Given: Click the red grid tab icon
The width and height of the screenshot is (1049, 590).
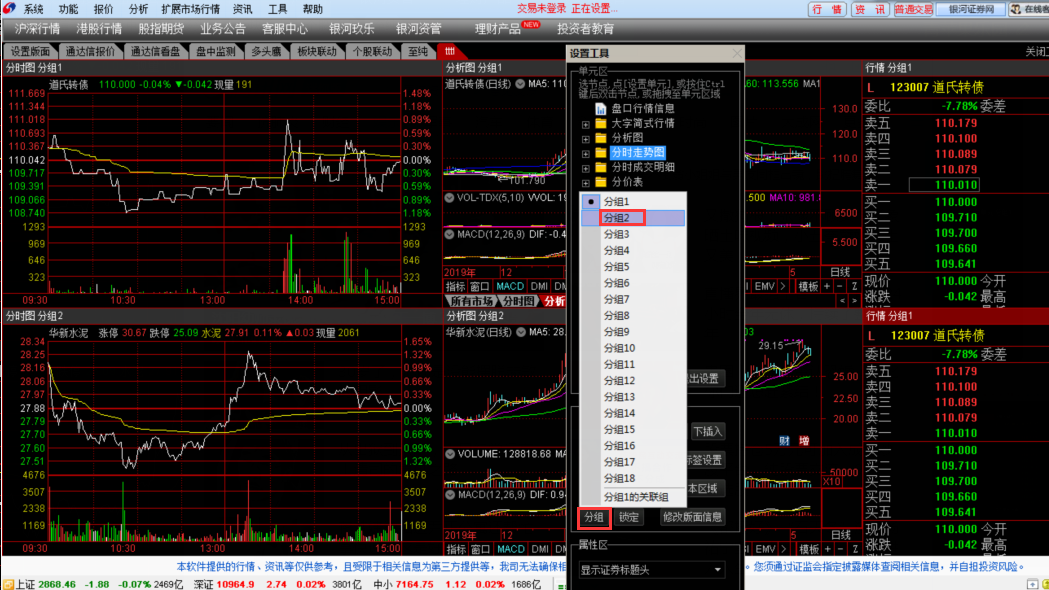Looking at the screenshot, I should [450, 51].
